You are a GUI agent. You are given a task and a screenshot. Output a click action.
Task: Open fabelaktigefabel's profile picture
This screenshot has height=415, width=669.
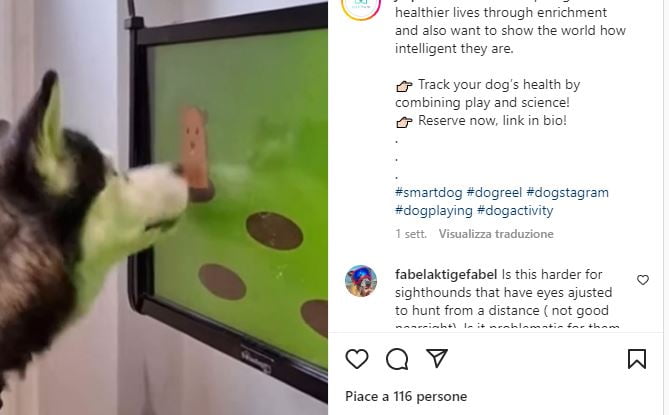(x=361, y=281)
